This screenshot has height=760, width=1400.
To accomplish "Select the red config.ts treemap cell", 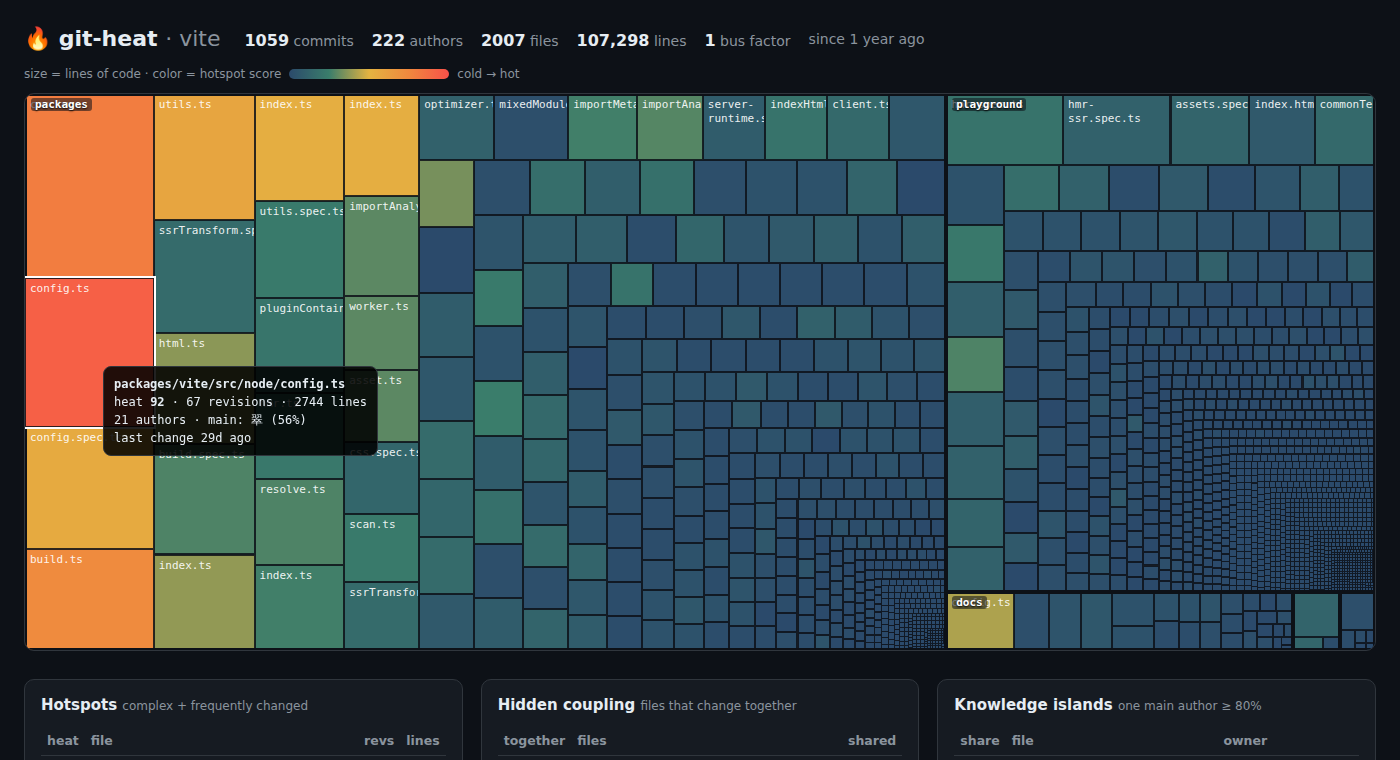I will click(x=90, y=352).
